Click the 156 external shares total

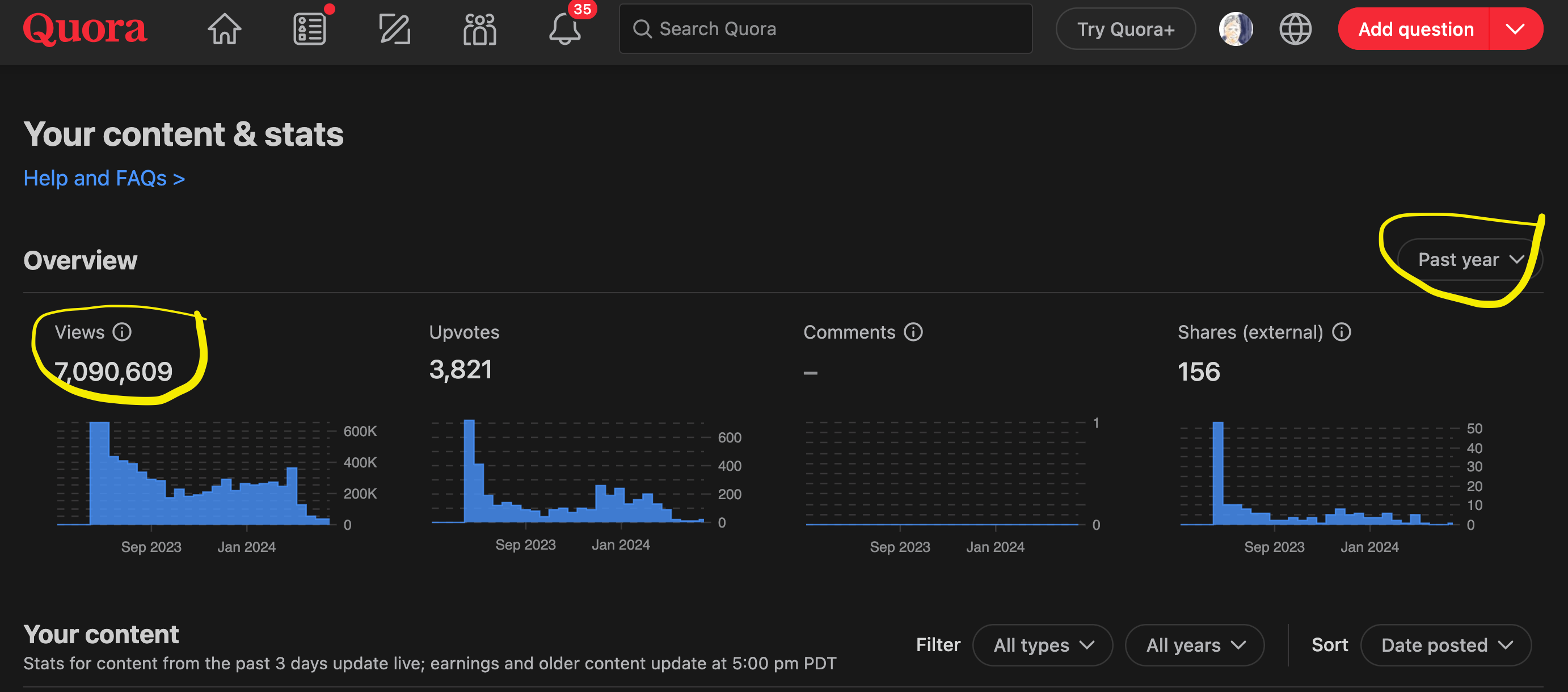(1199, 372)
